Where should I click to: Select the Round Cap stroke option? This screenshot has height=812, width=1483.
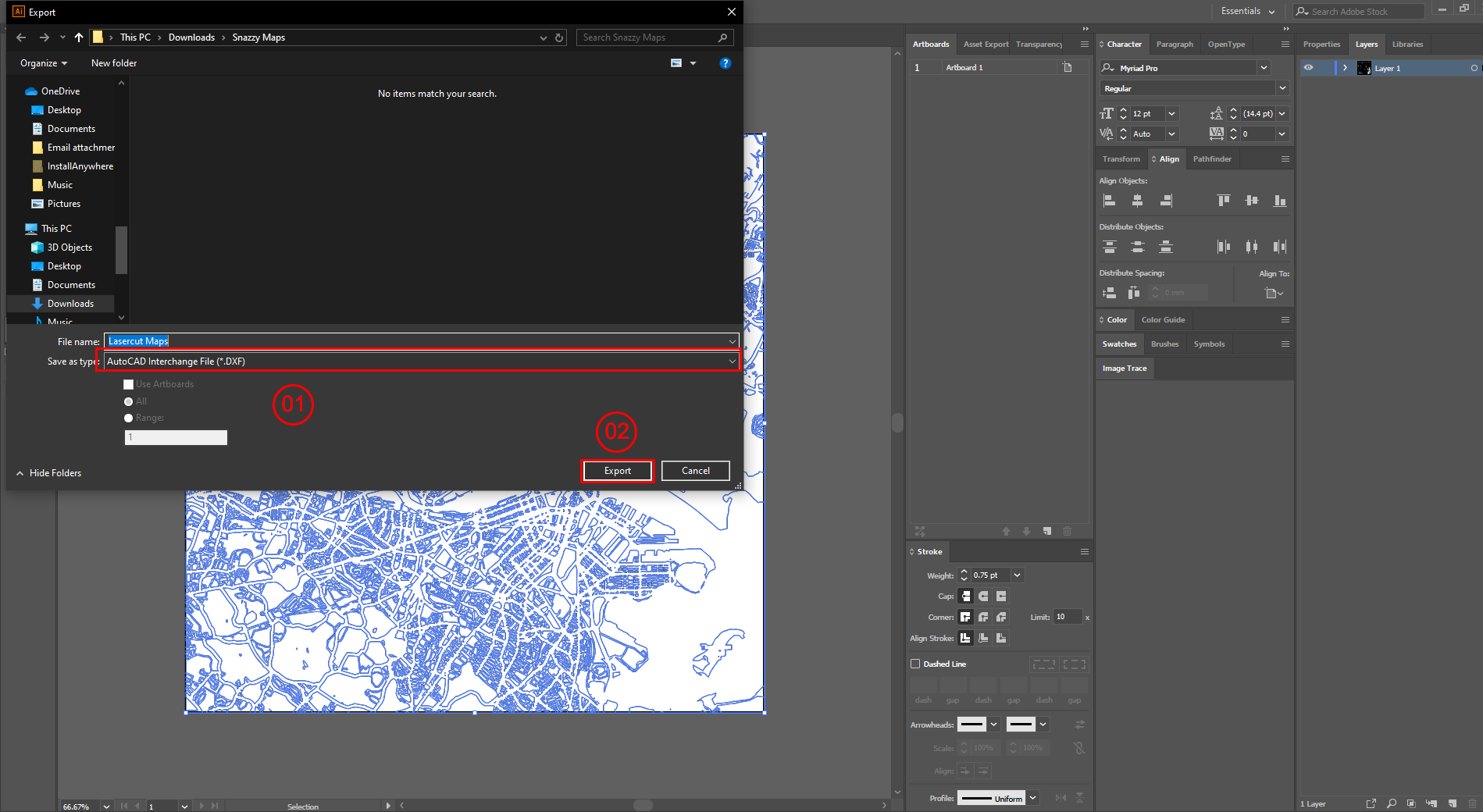pos(982,596)
